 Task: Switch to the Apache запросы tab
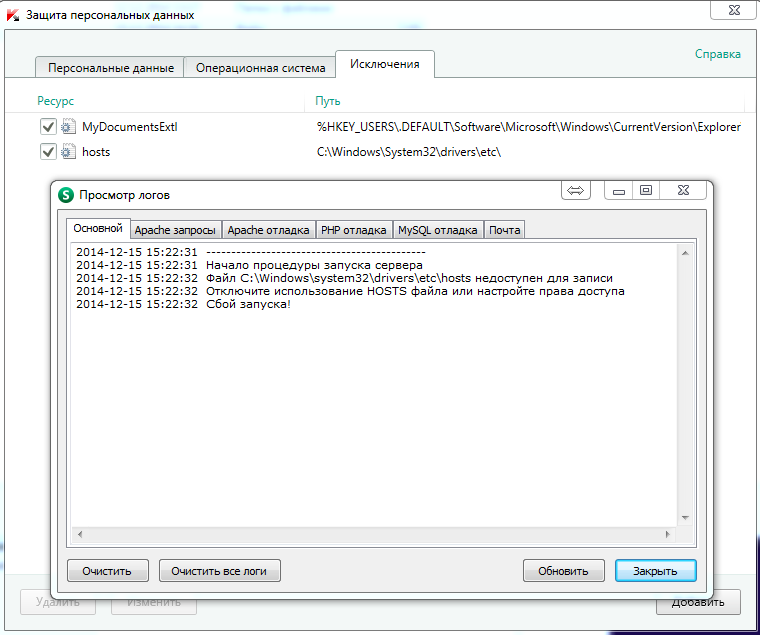[x=175, y=230]
